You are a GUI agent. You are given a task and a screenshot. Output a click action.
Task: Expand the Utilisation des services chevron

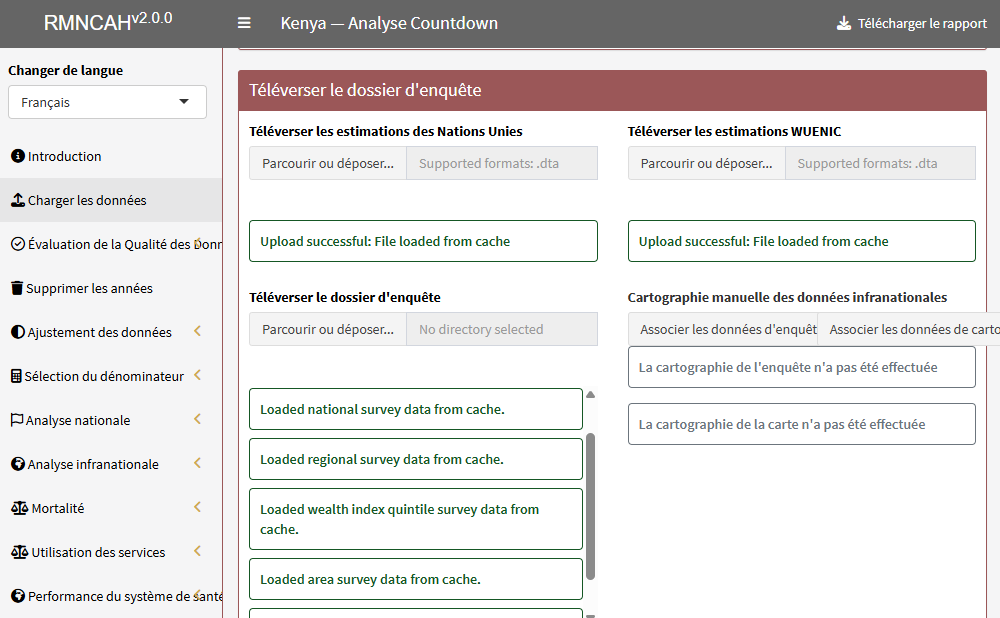tap(198, 551)
